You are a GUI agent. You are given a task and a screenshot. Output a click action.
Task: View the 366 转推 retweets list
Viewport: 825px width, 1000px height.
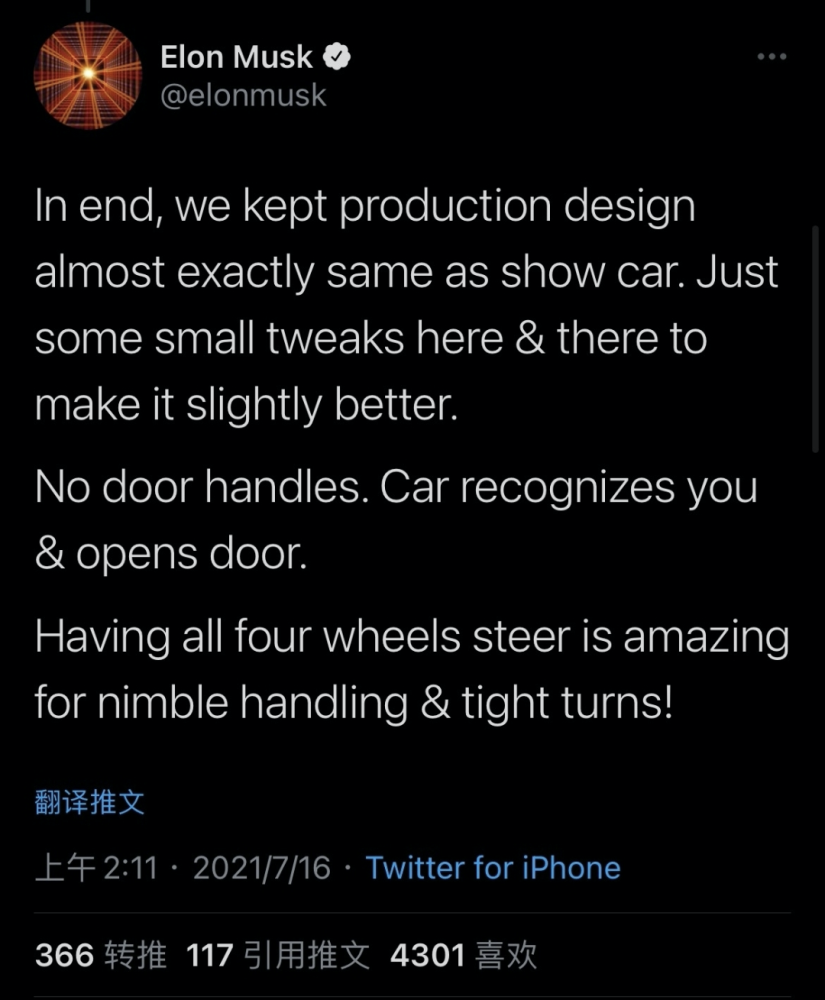click(101, 956)
